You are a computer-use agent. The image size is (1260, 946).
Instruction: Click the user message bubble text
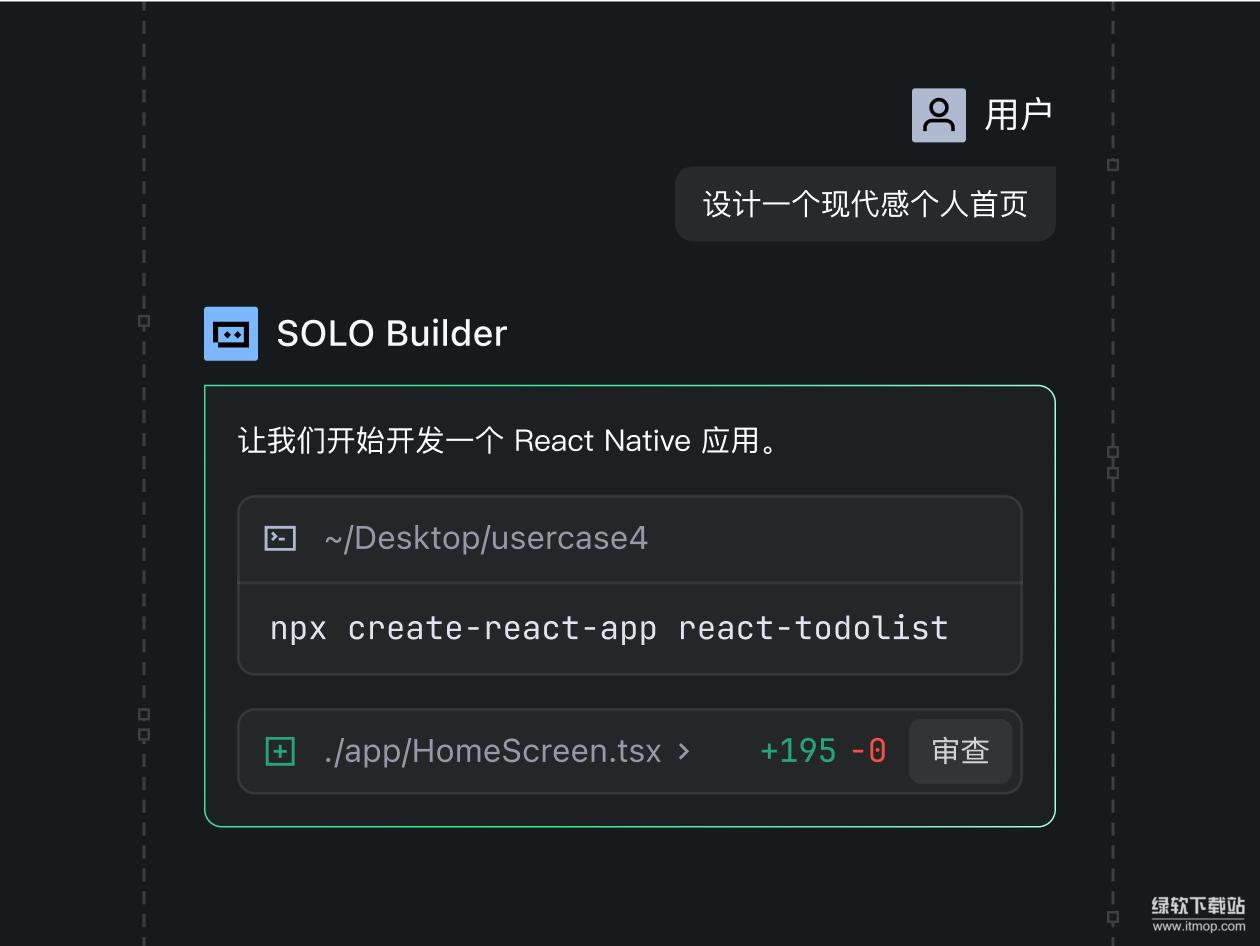coord(865,203)
